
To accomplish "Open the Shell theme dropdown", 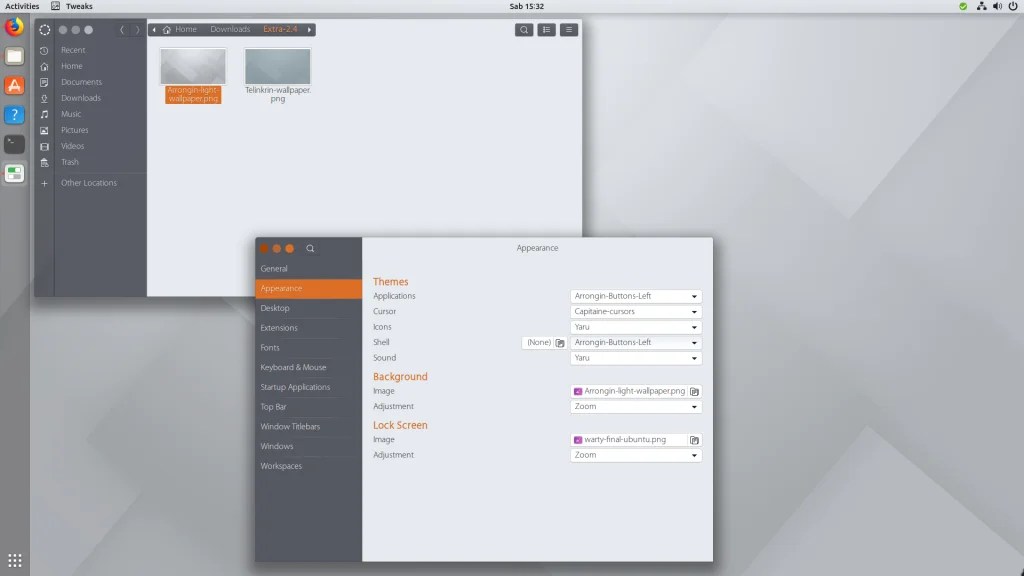I will point(636,342).
